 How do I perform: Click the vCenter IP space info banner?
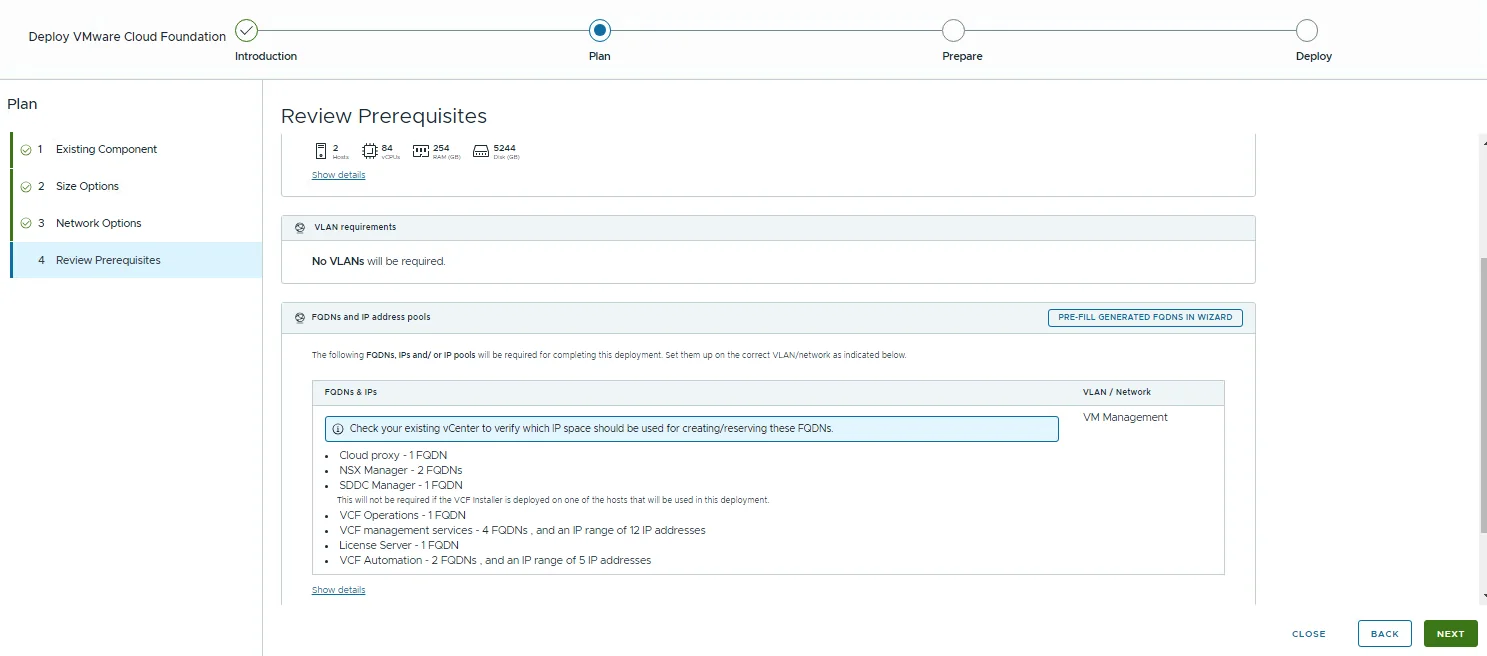[691, 429]
